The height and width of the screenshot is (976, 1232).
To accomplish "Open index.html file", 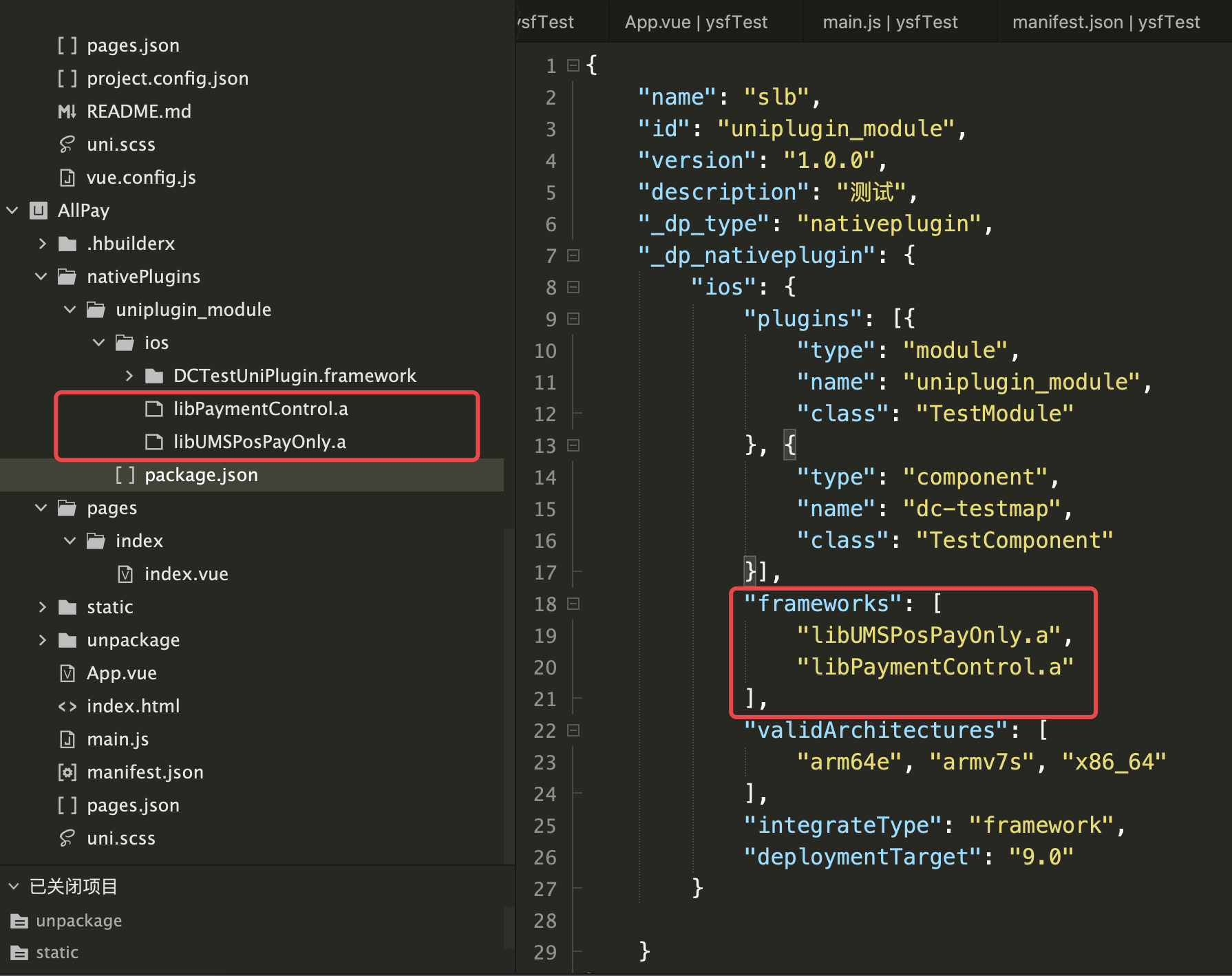I will pos(133,706).
